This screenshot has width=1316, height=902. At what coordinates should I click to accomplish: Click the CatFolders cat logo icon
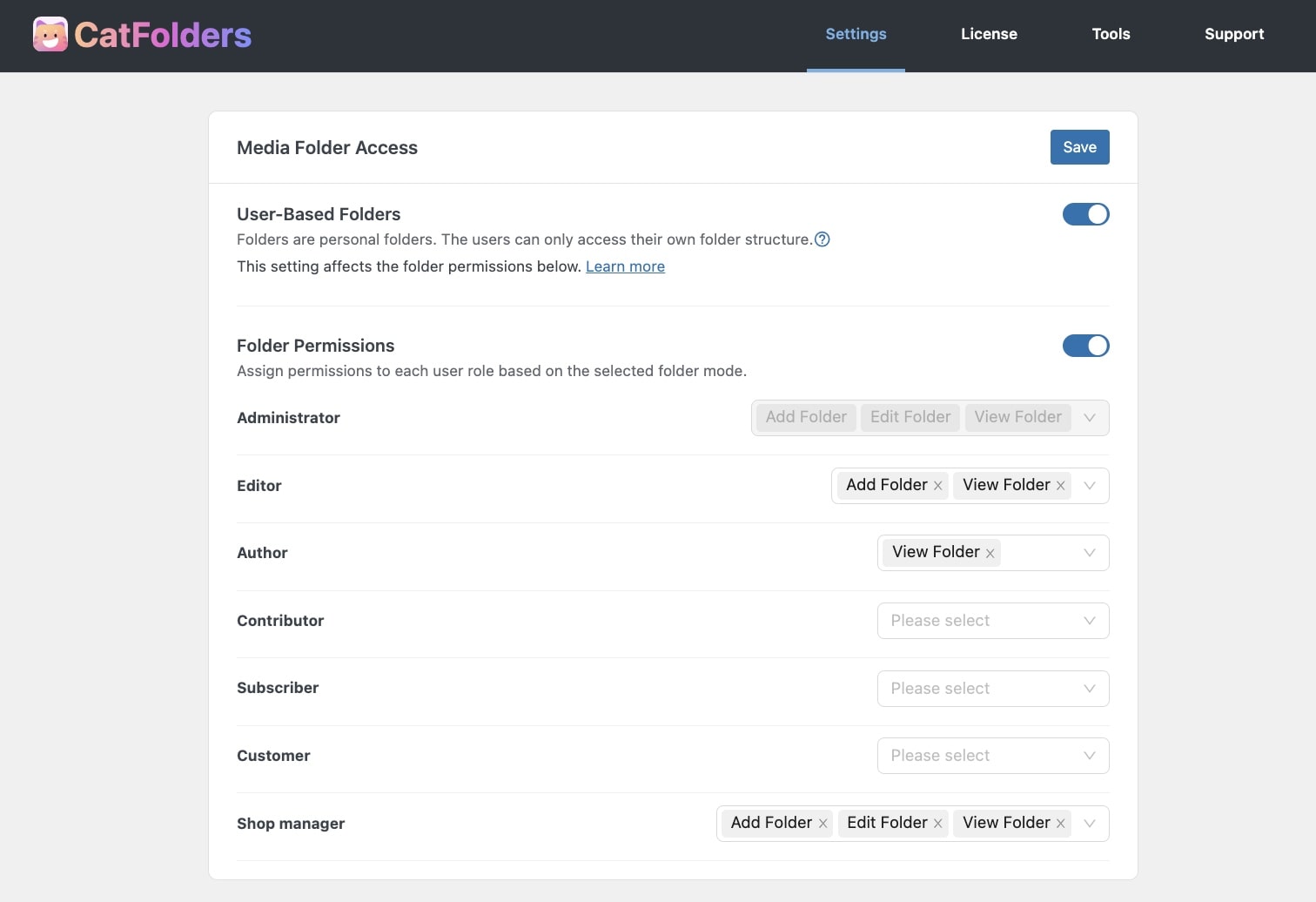50,35
